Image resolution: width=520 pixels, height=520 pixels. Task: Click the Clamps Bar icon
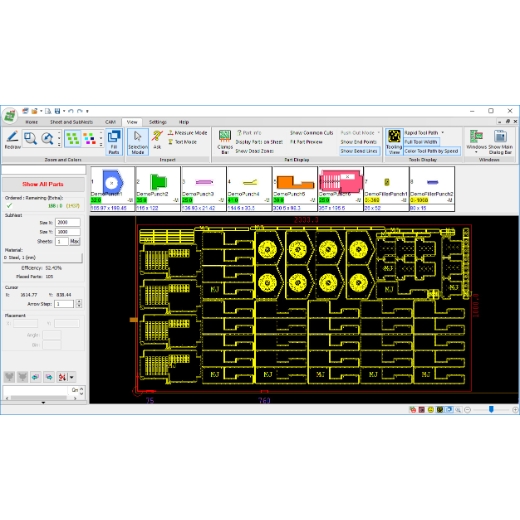[225, 142]
